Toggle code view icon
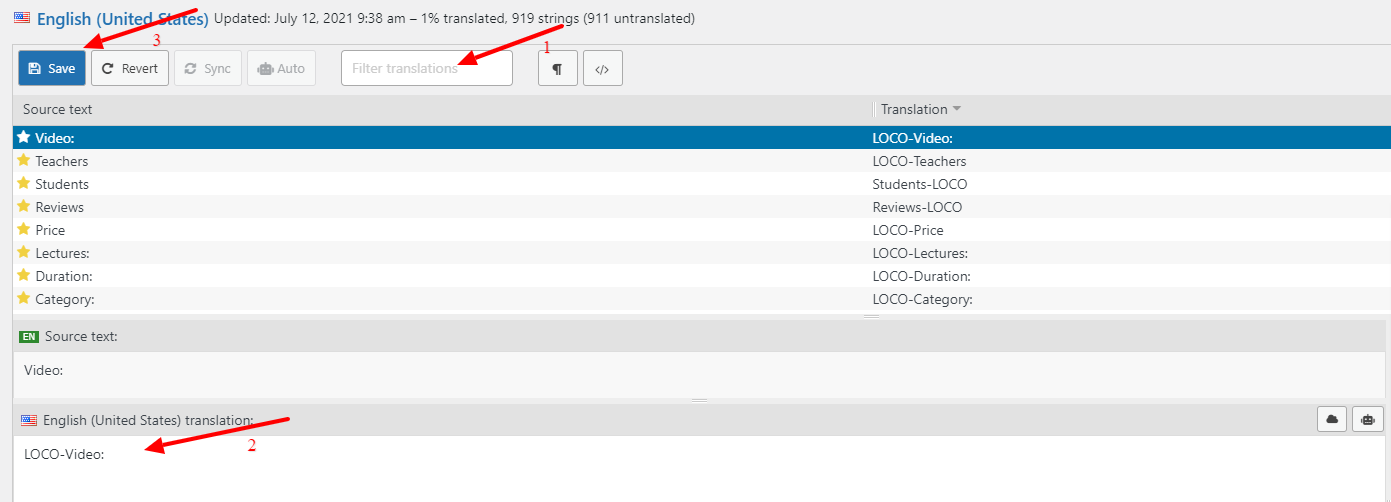1391x502 pixels. tap(602, 69)
